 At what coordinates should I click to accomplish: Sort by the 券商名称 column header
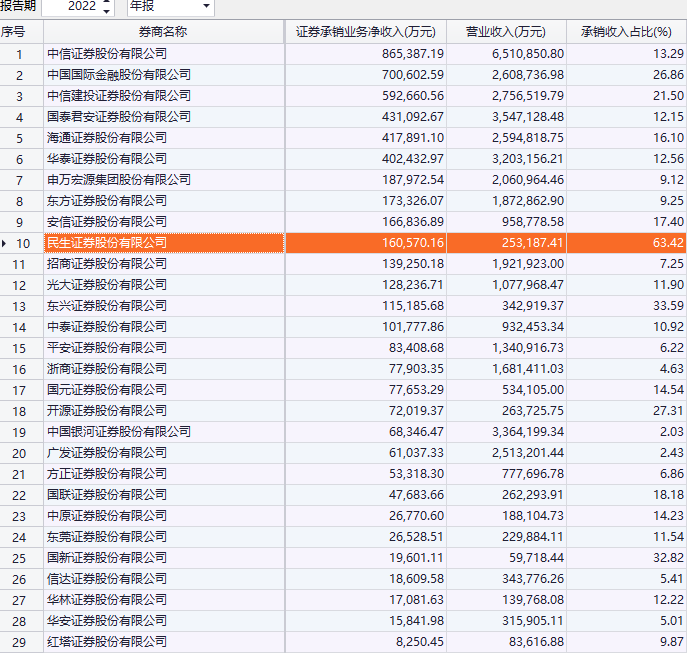pyautogui.click(x=164, y=32)
